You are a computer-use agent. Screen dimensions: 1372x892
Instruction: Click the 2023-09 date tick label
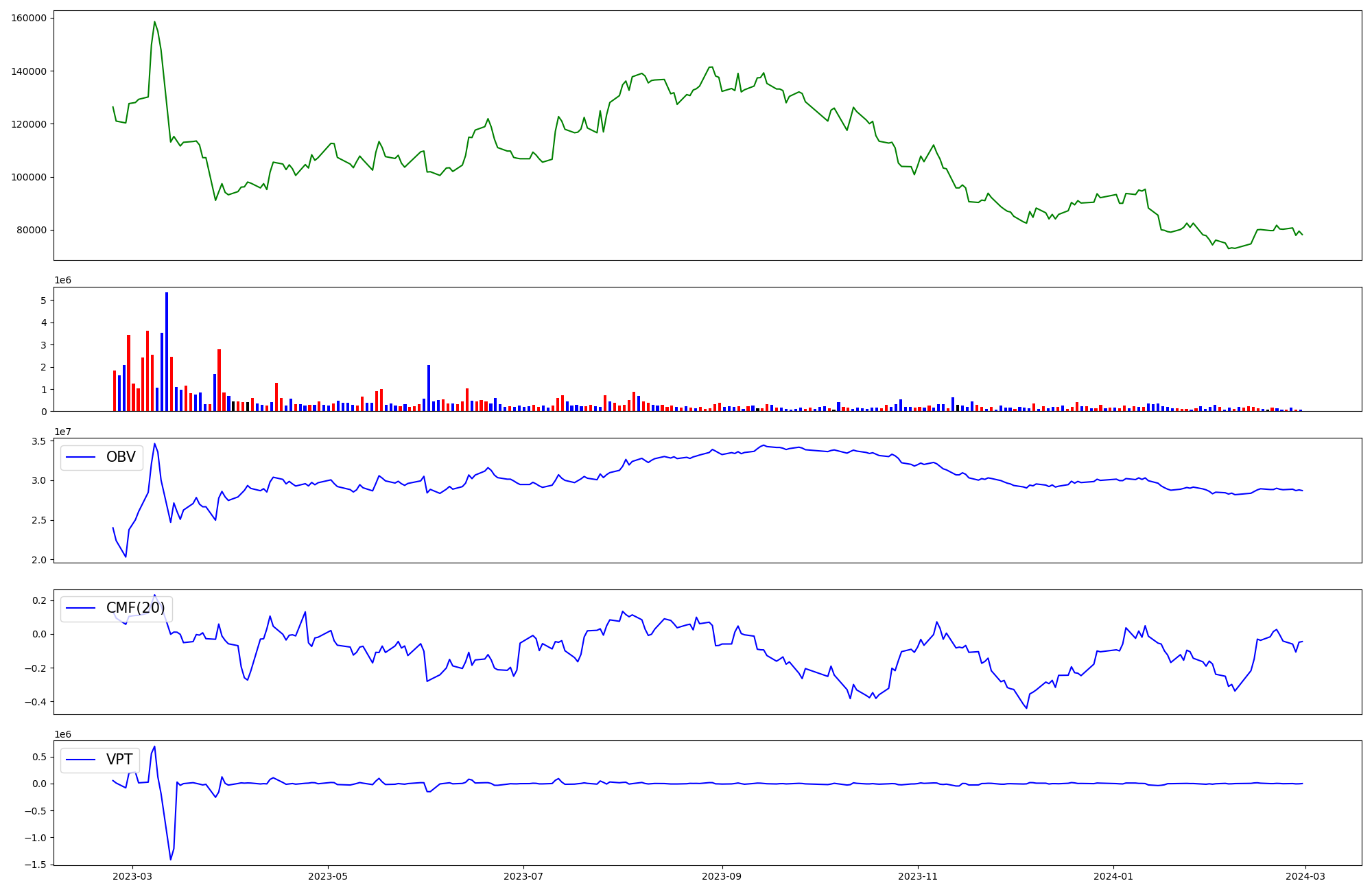722,876
